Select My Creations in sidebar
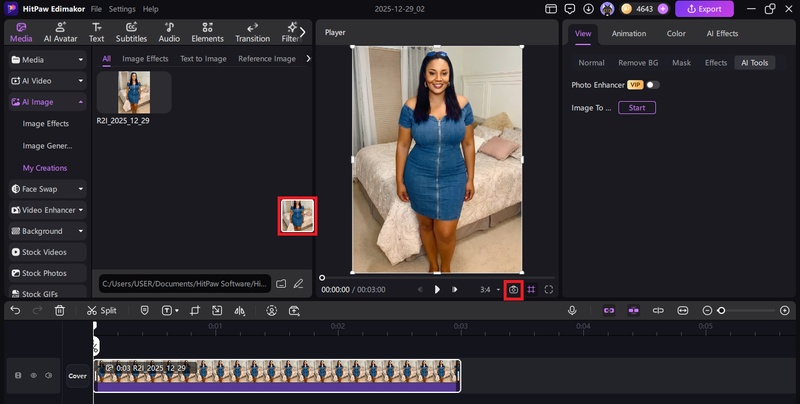The height and width of the screenshot is (404, 800). pyautogui.click(x=45, y=168)
